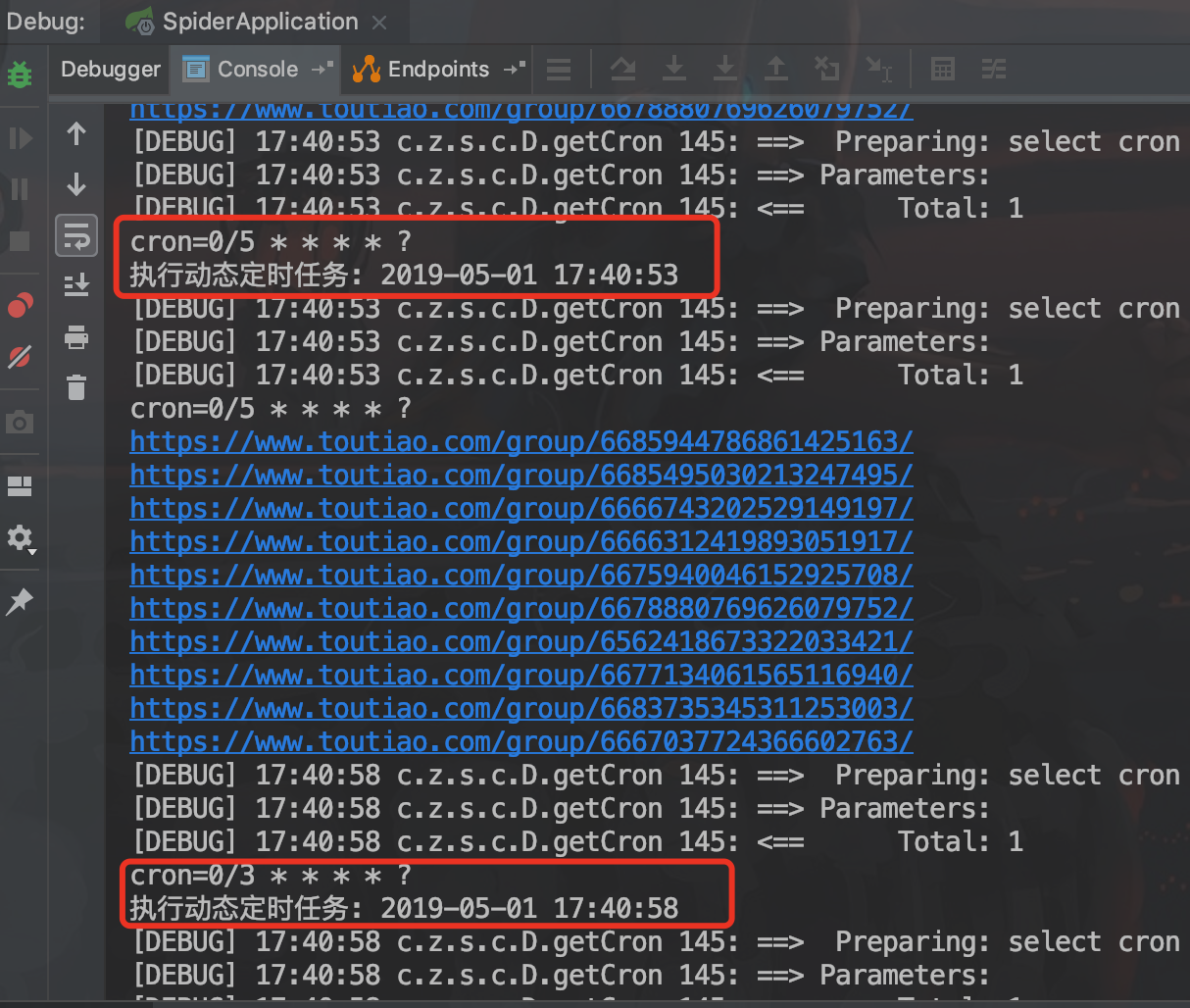Mute breakpoints with slashed red icon
1190x1008 pixels.
(20, 356)
